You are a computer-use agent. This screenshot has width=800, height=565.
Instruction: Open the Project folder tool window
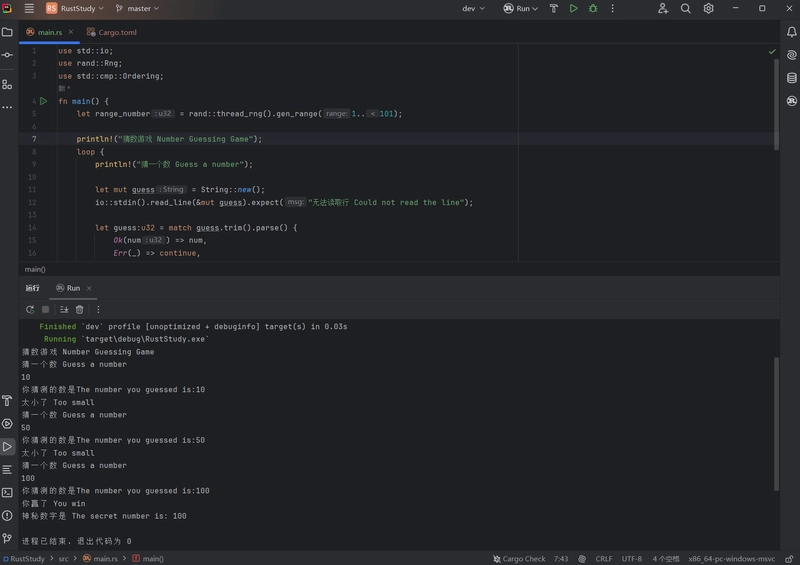pos(7,32)
